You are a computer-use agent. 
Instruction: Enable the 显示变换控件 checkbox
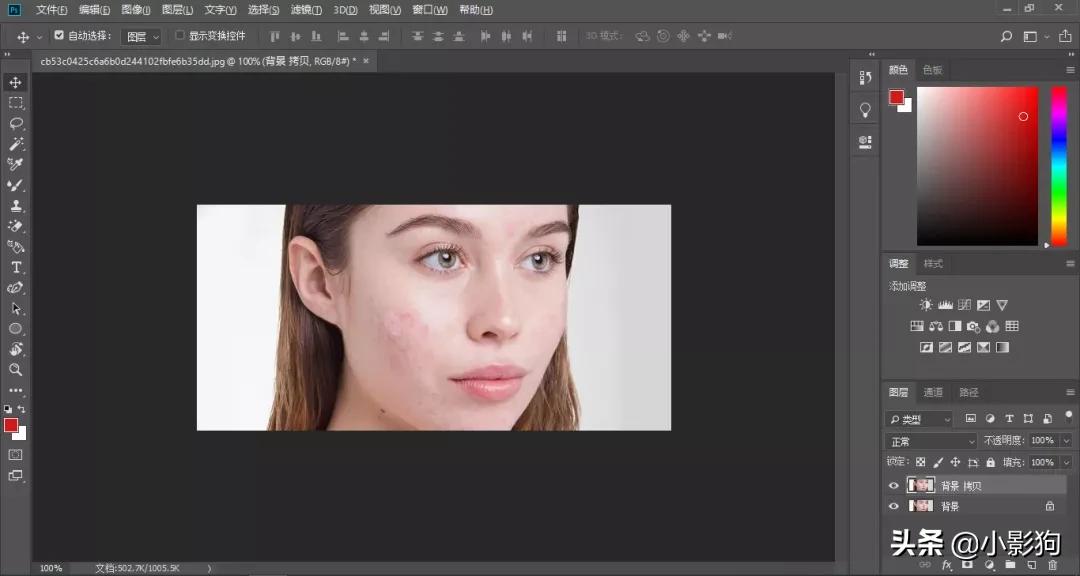tap(180, 36)
